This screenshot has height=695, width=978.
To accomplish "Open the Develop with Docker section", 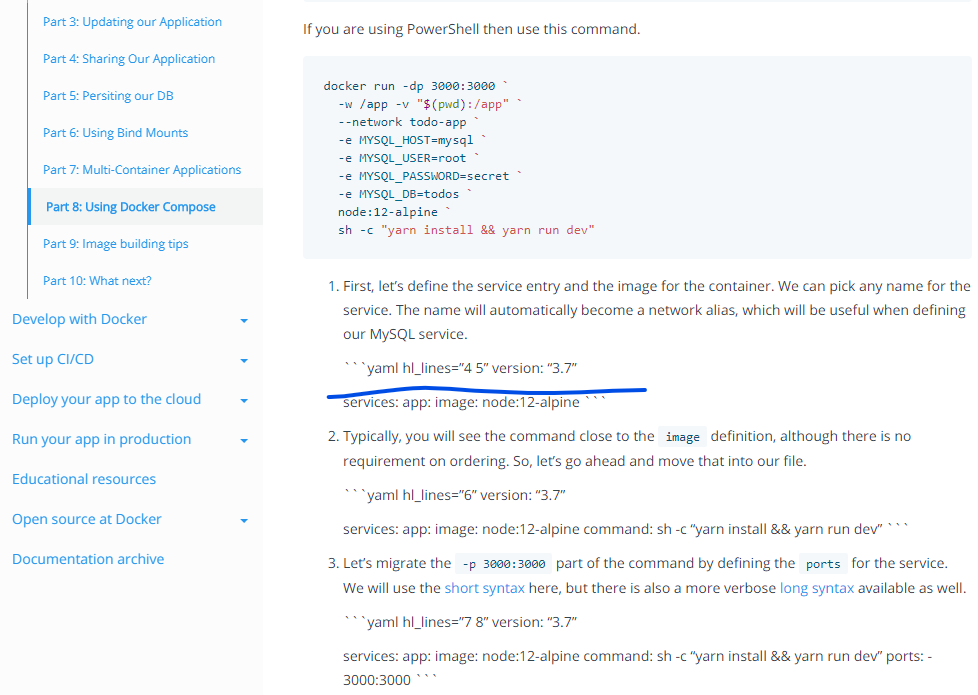I will [x=79, y=319].
